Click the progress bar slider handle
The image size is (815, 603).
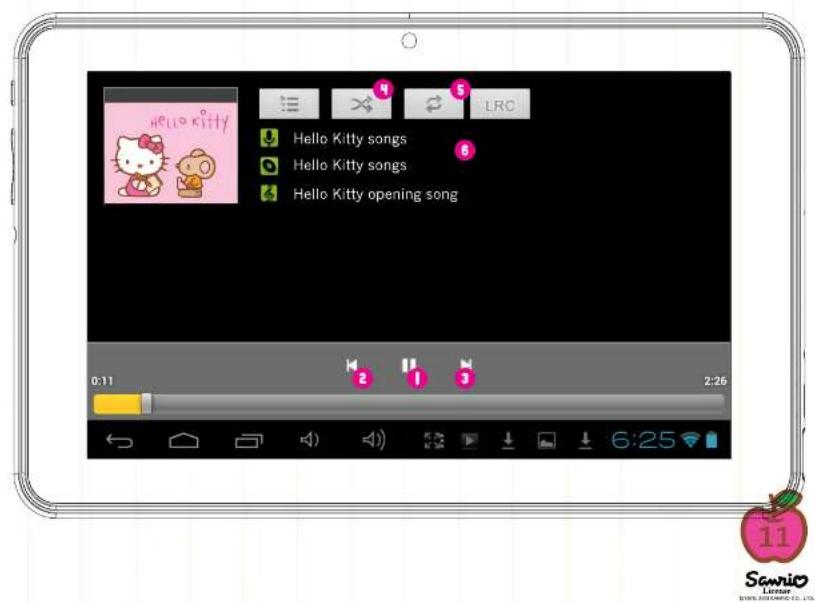(x=147, y=404)
